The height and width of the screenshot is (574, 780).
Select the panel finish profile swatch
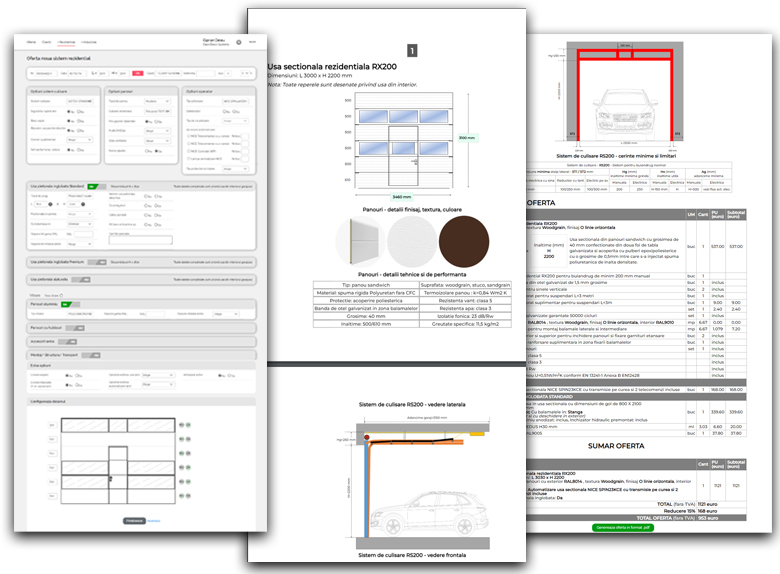[360, 241]
